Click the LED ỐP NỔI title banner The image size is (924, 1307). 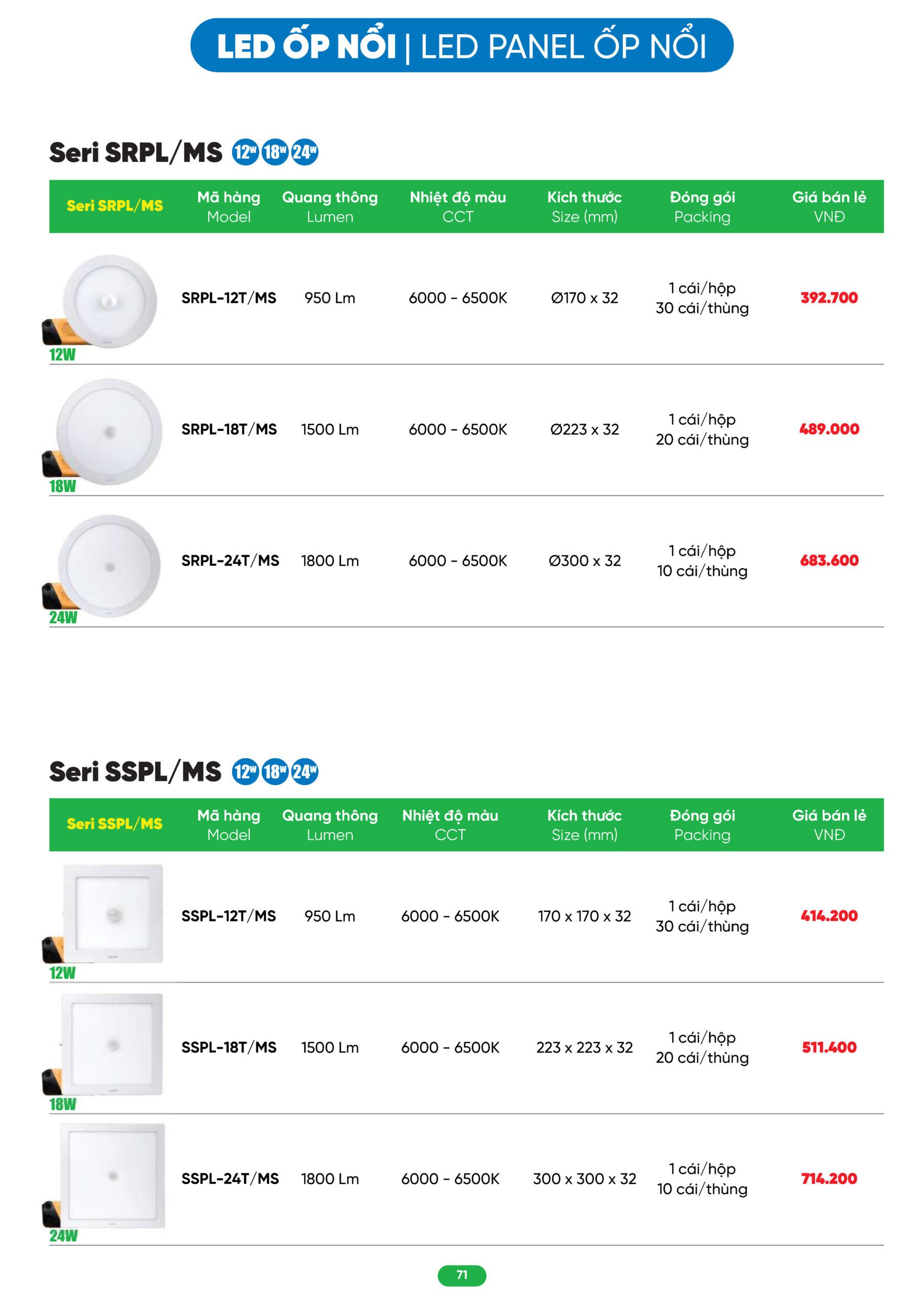(461, 45)
